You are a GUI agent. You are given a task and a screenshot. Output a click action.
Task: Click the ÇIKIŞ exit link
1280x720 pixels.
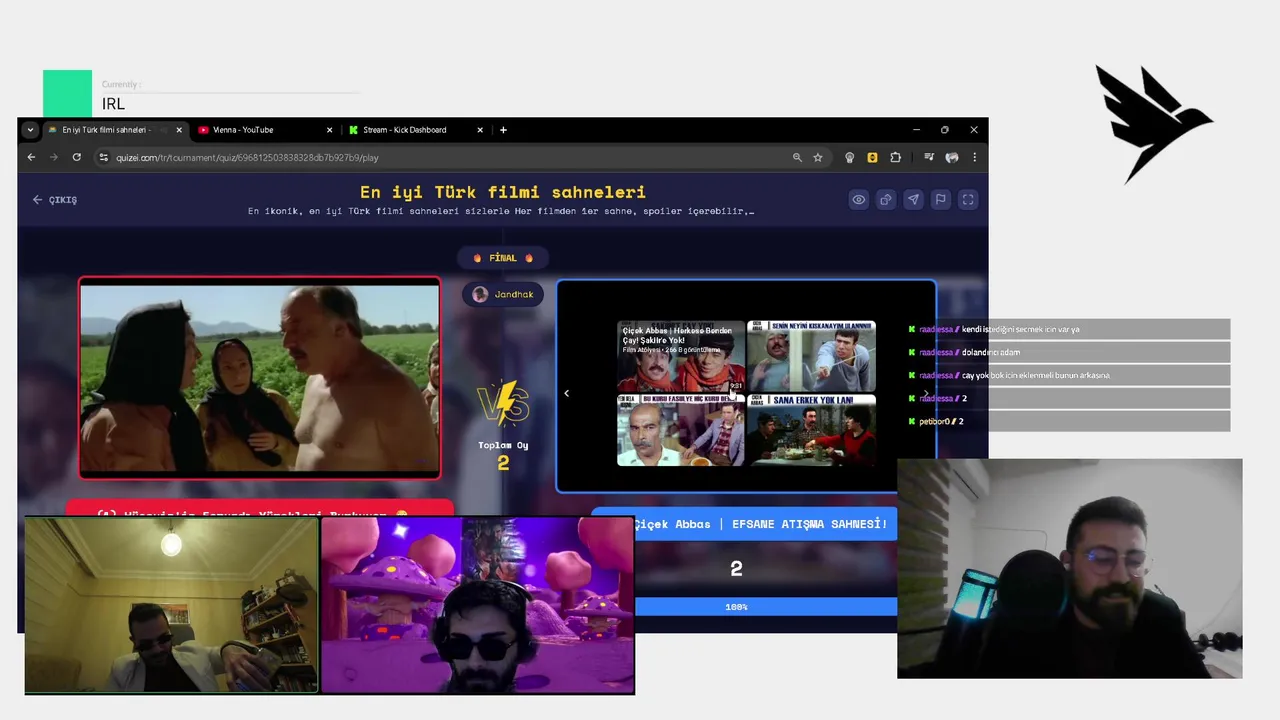pyautogui.click(x=54, y=200)
